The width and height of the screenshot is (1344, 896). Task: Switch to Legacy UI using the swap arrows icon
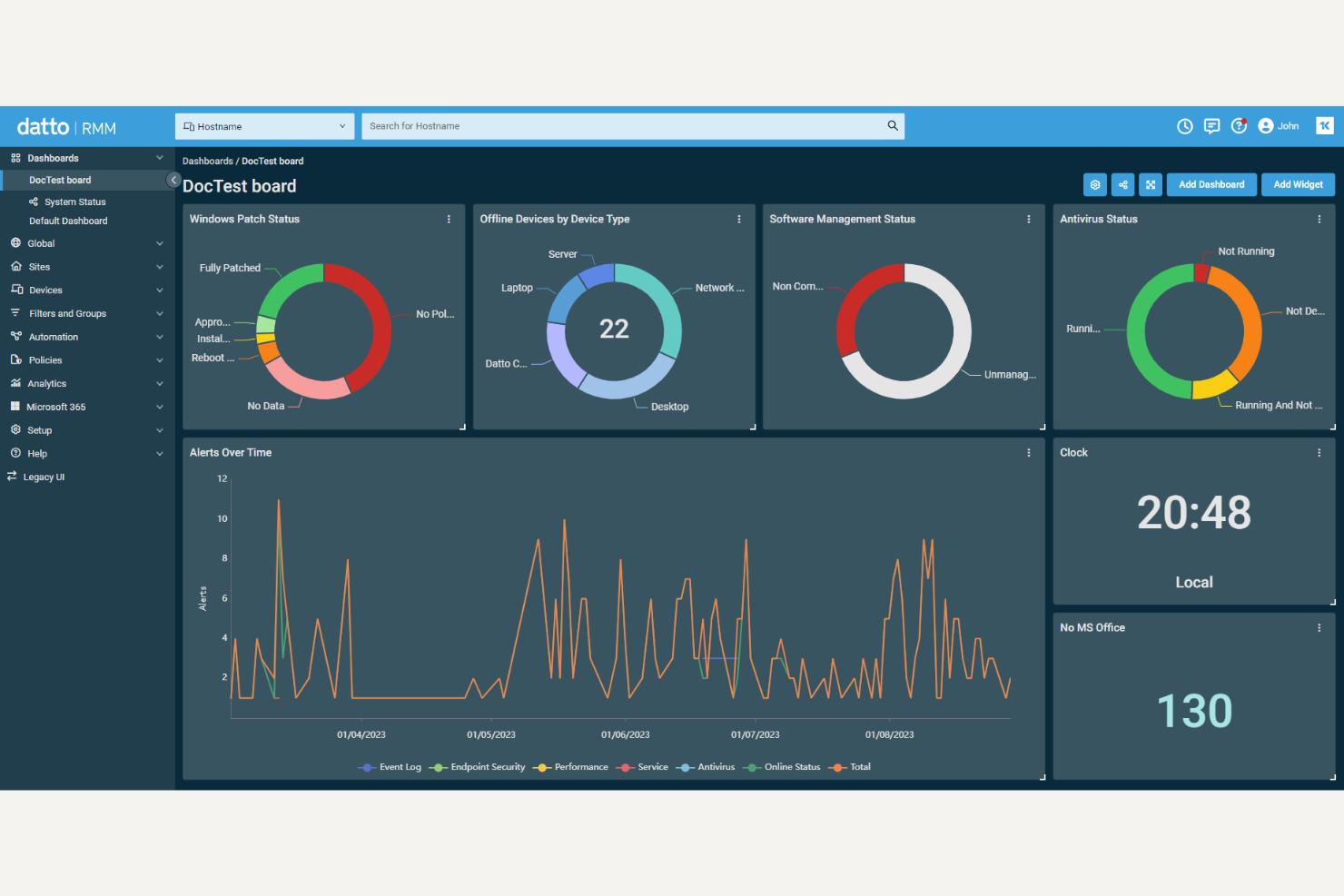tap(12, 477)
